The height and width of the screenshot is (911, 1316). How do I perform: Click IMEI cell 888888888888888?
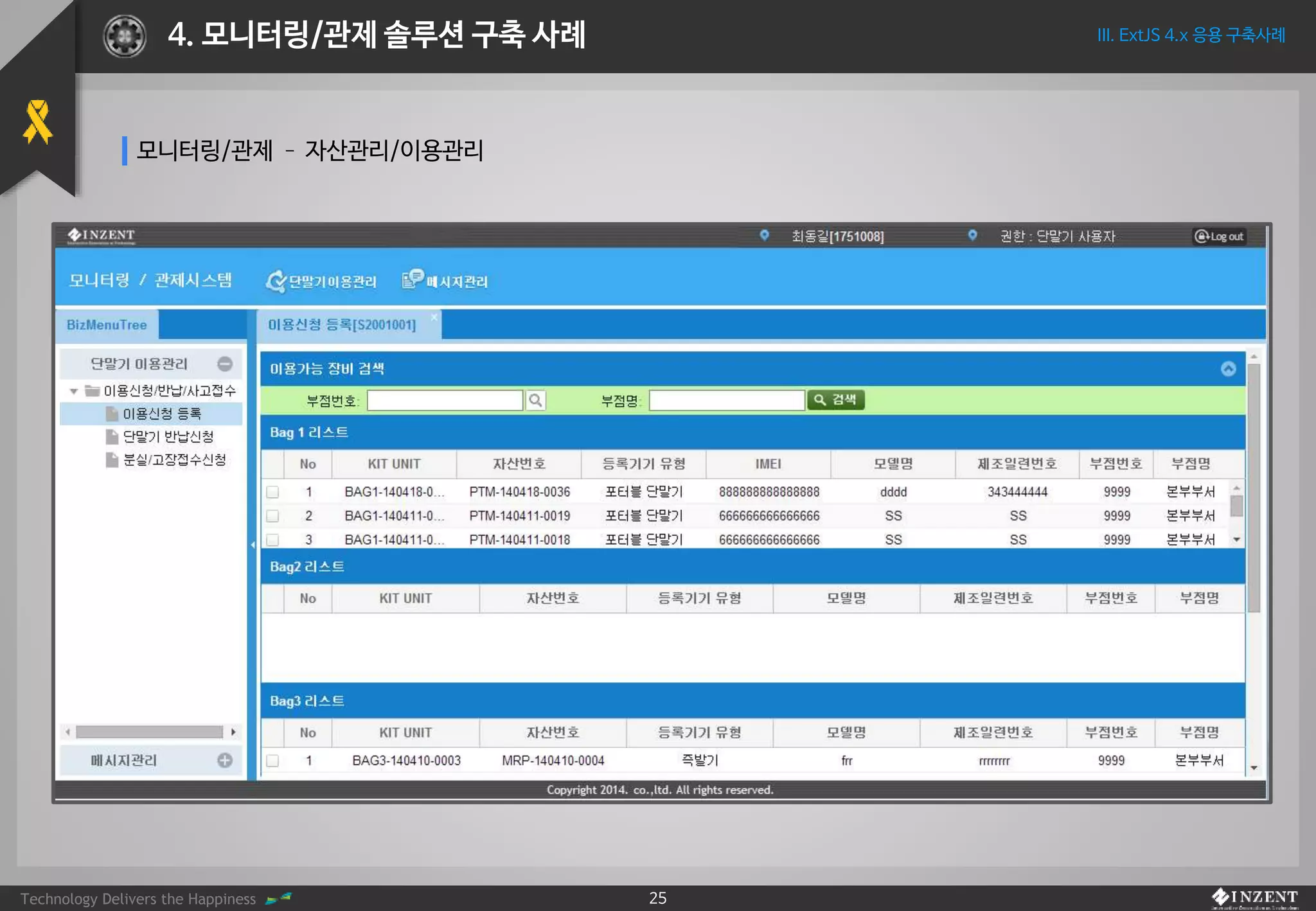(769, 492)
